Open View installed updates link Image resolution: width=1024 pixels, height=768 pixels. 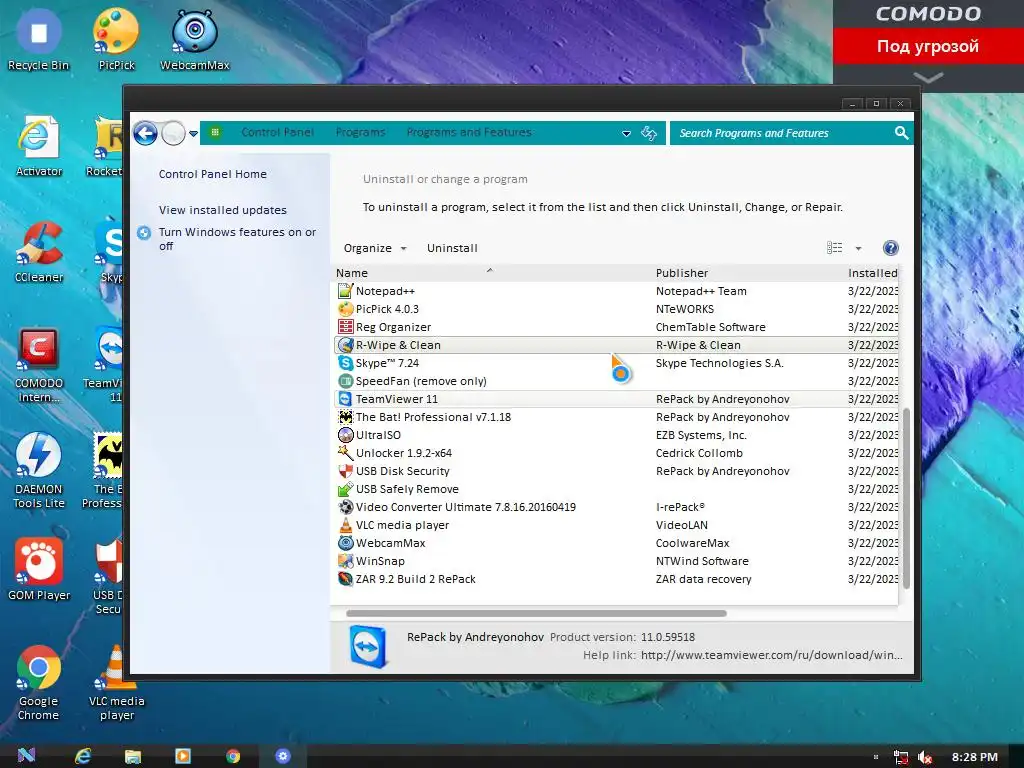223,210
